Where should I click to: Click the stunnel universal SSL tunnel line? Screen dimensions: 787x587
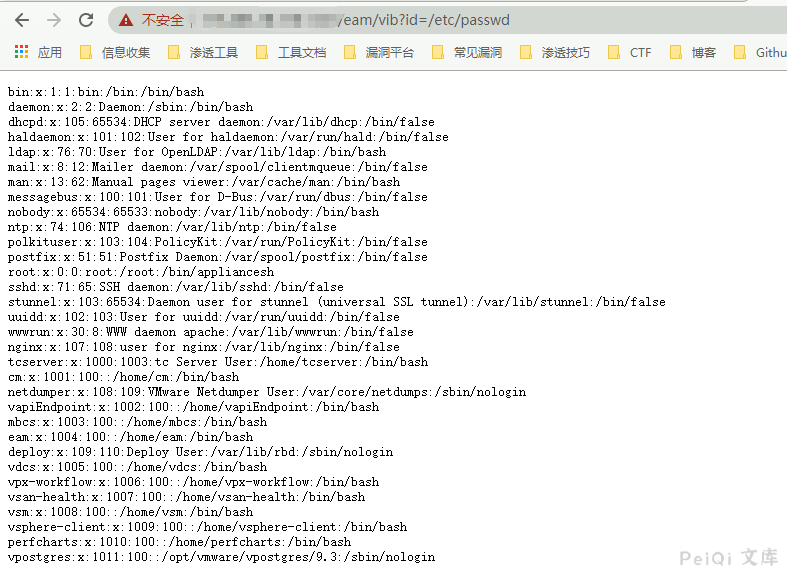[x=336, y=302]
